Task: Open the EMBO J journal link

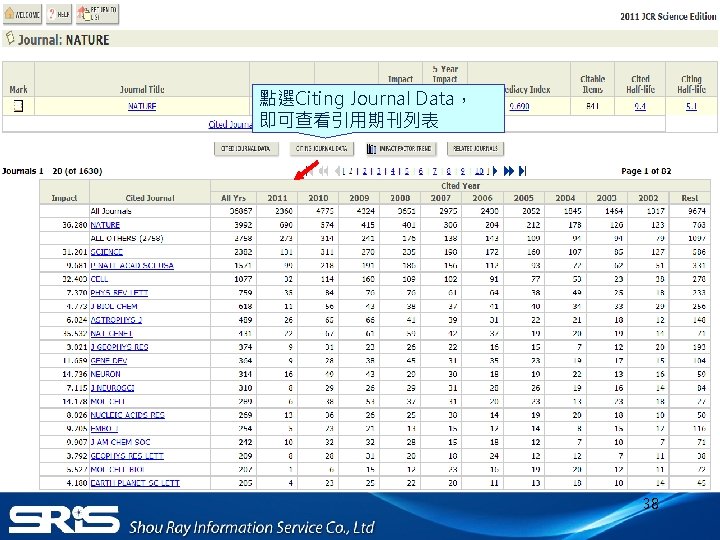Action: (x=104, y=428)
